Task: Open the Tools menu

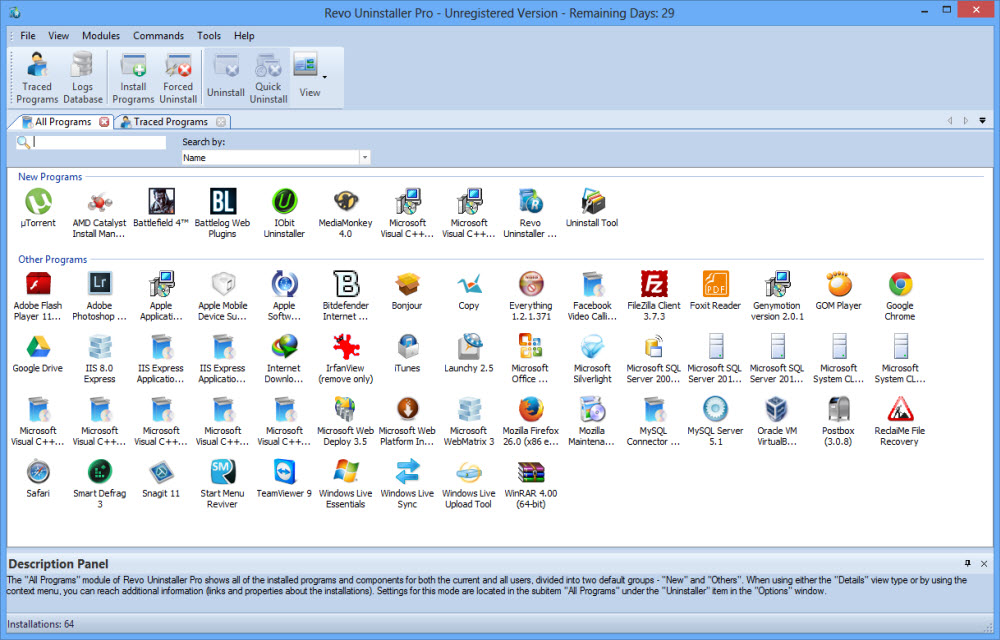Action: (209, 36)
